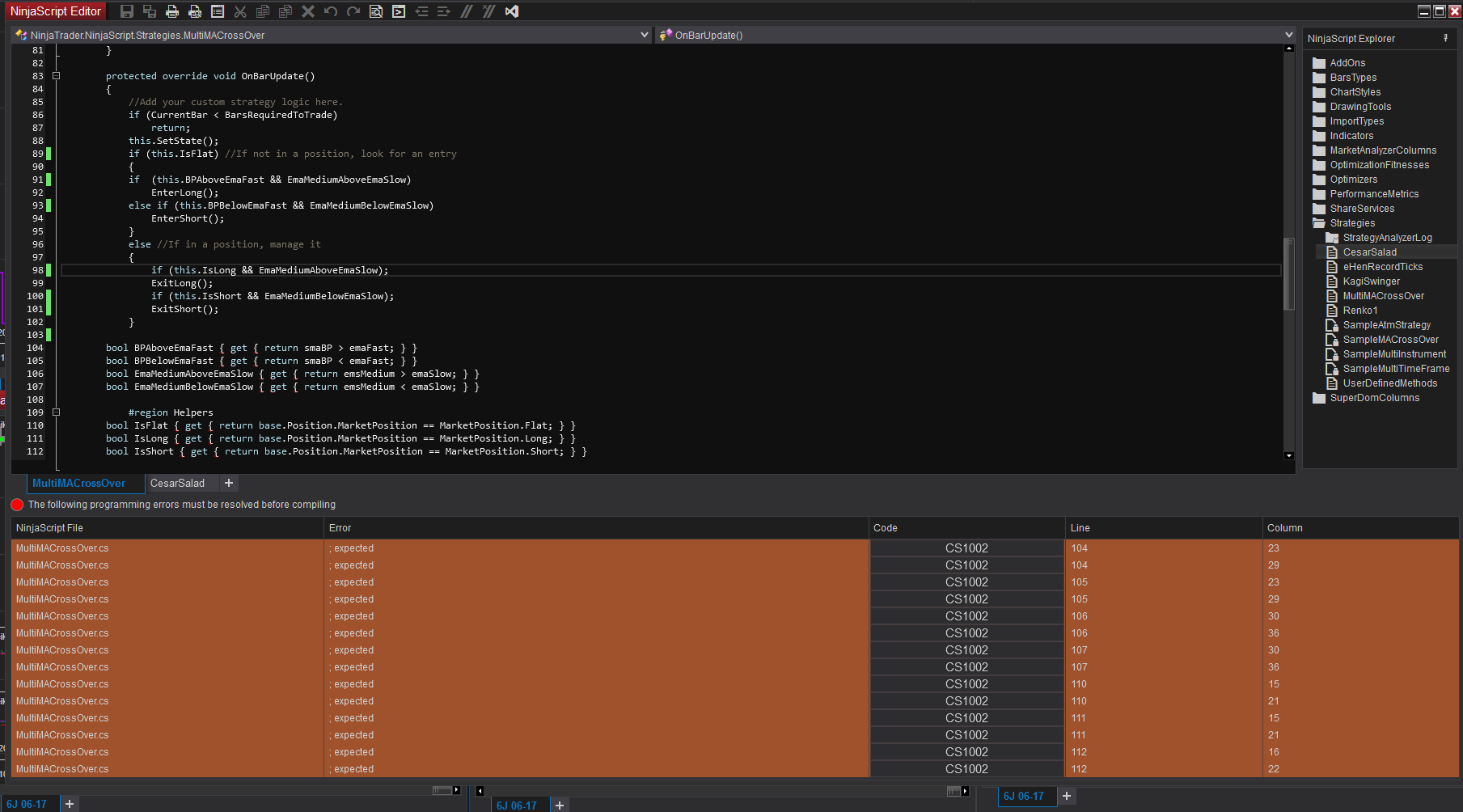
Task: Add a new script tab with plus
Action: (229, 483)
